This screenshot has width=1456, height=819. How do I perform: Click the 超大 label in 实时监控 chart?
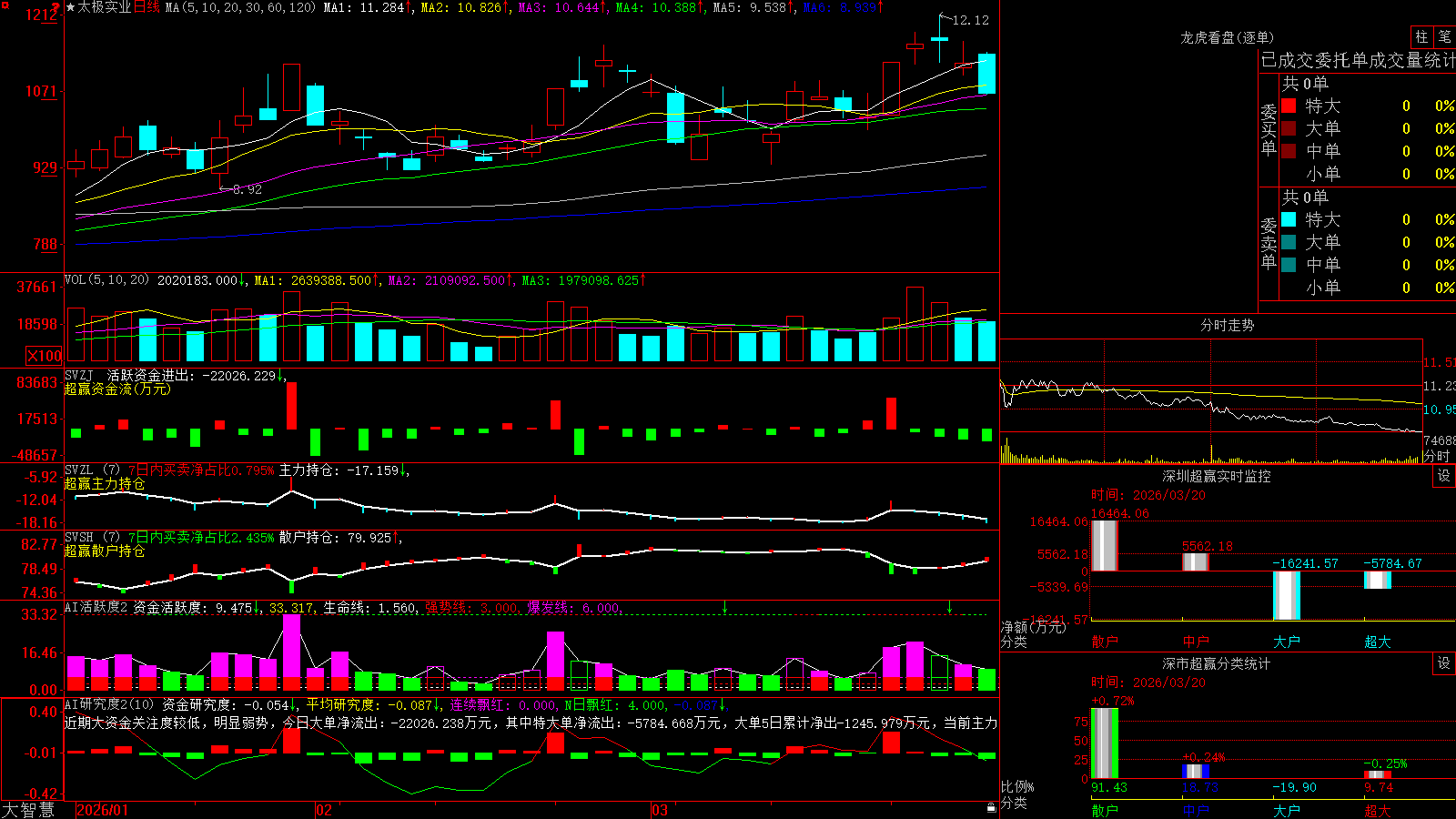click(1378, 642)
